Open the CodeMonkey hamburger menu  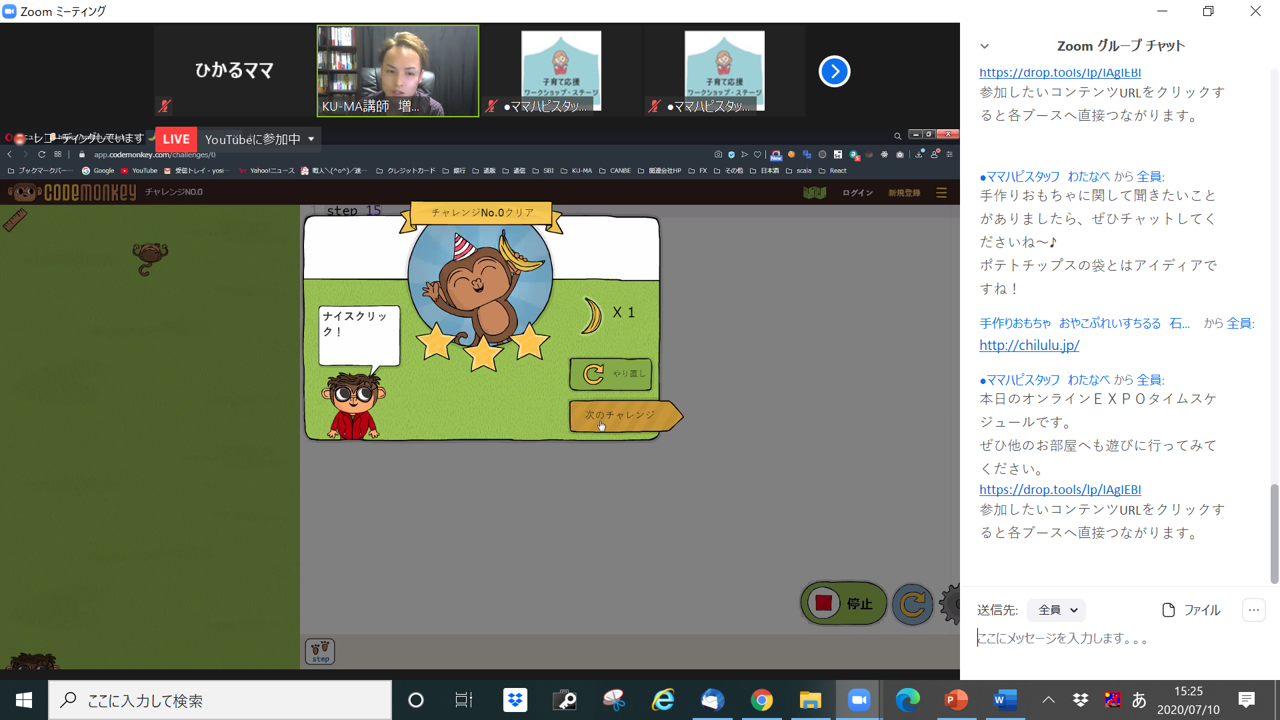tap(941, 192)
